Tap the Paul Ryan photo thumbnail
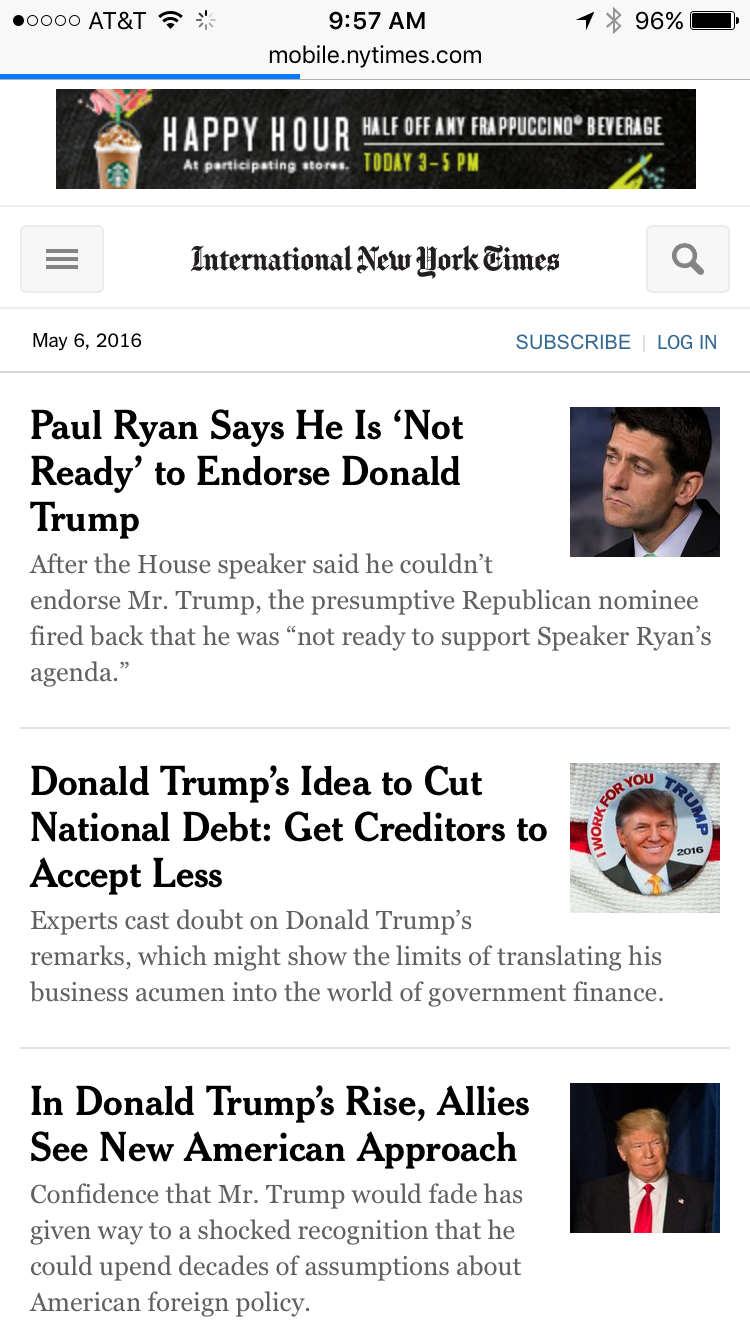750x1334 pixels. 644,482
